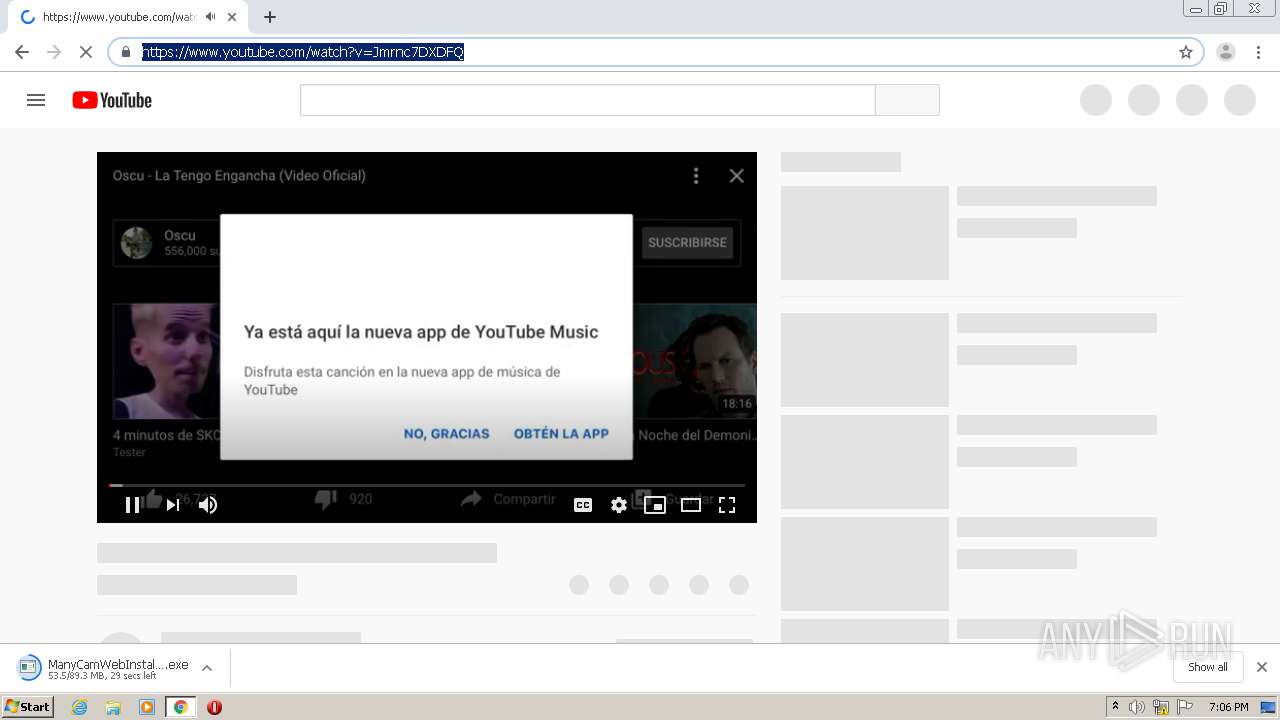Choose OBTÉN LA APP in dialog
Viewport: 1280px width, 720px height.
(x=561, y=434)
